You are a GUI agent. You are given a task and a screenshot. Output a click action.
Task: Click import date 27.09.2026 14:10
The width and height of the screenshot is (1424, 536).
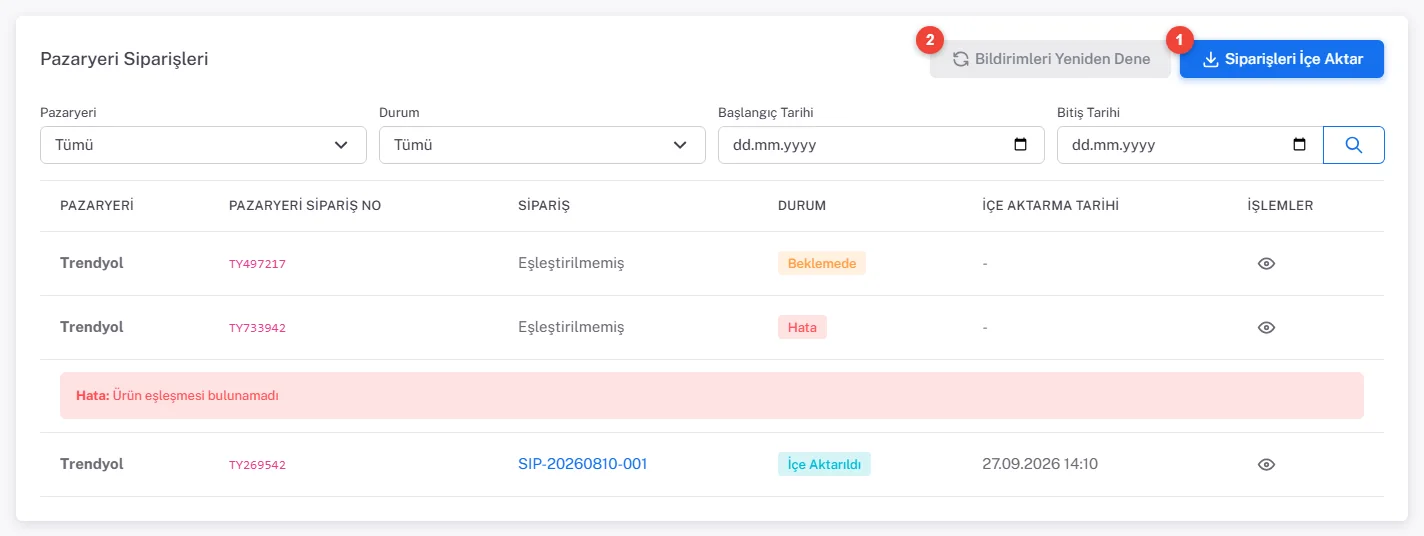click(x=1040, y=464)
